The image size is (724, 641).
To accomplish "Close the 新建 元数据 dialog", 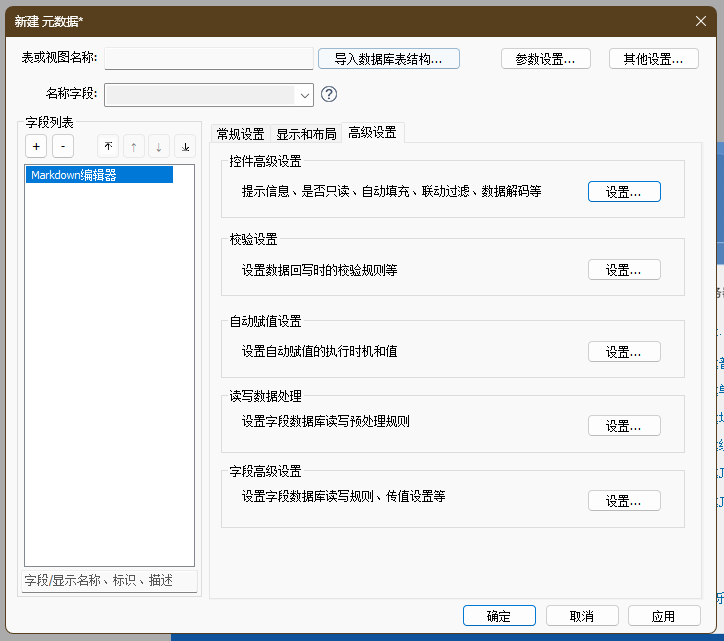I will click(701, 20).
